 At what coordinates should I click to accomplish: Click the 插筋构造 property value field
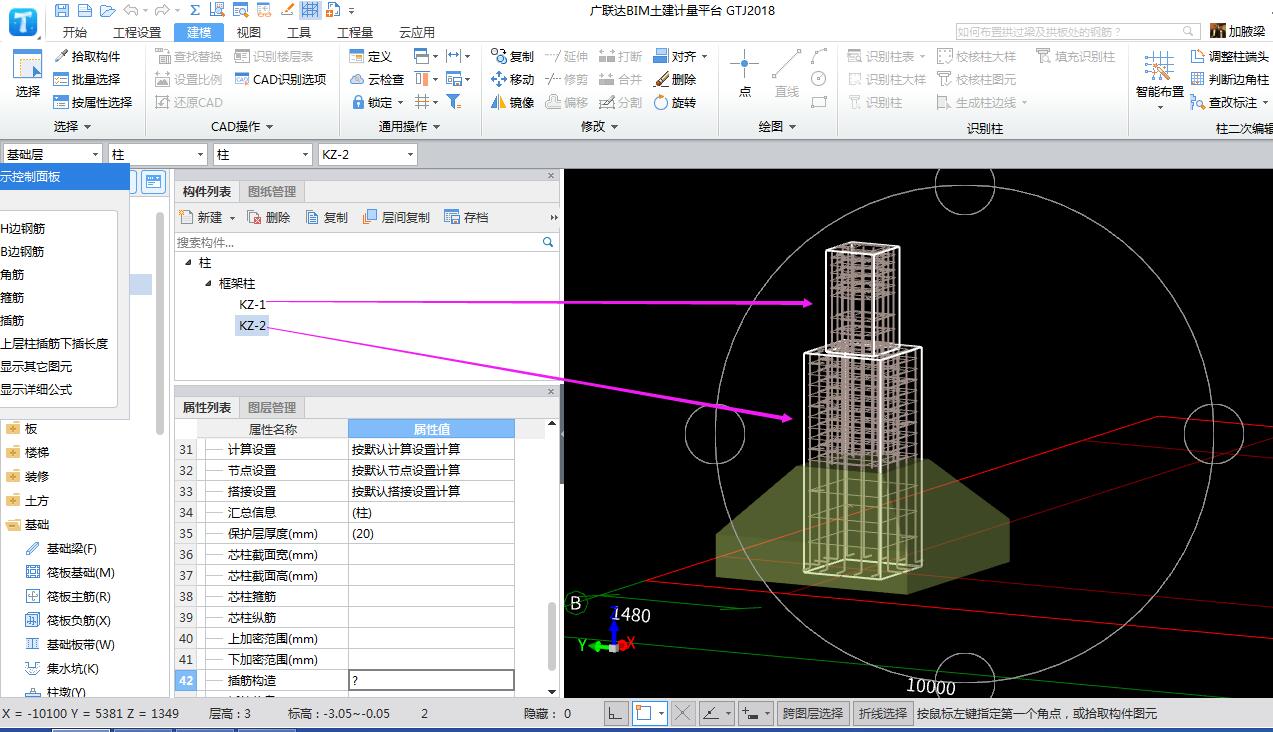point(431,680)
